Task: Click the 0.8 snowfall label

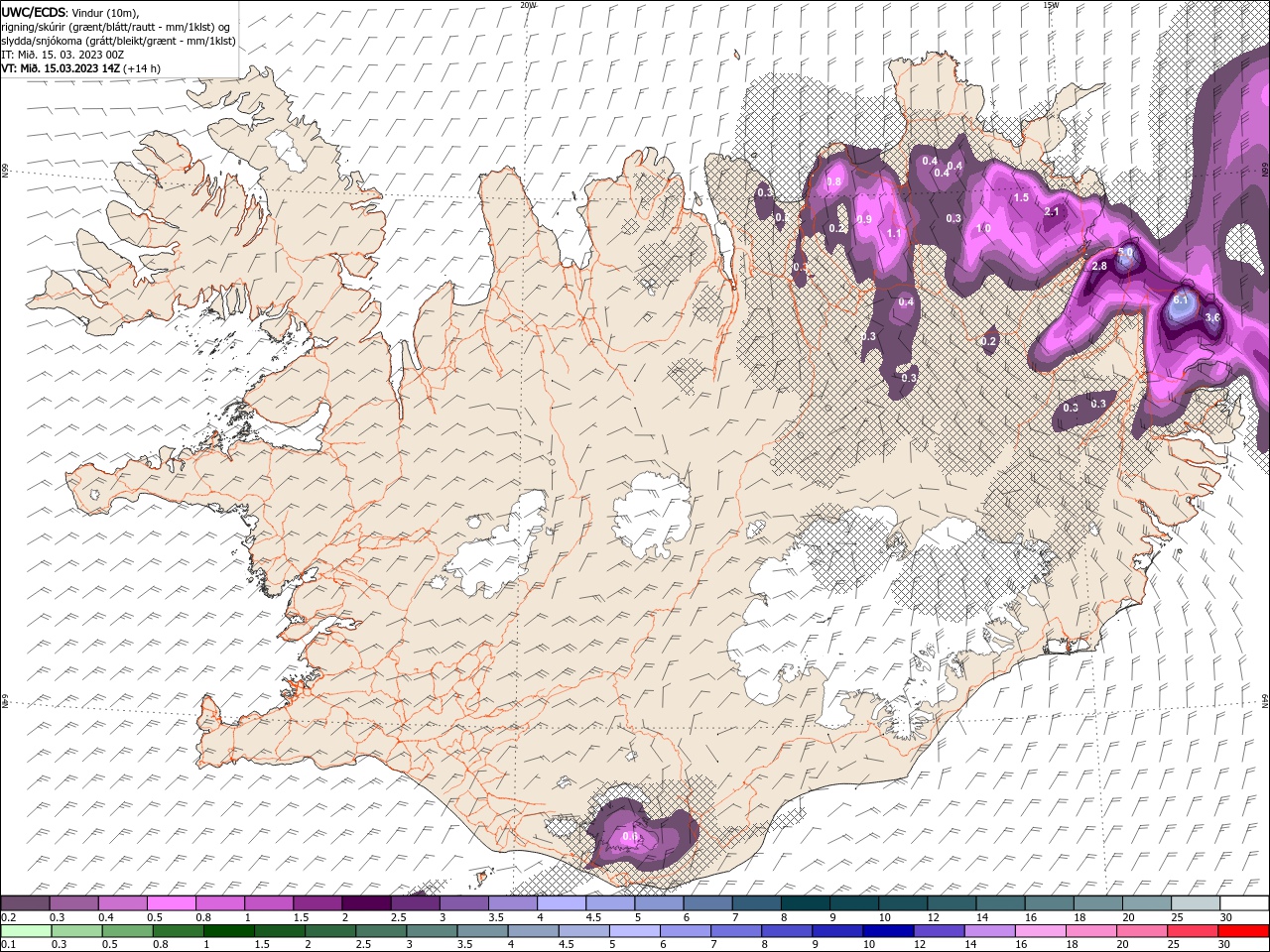Action: [833, 181]
